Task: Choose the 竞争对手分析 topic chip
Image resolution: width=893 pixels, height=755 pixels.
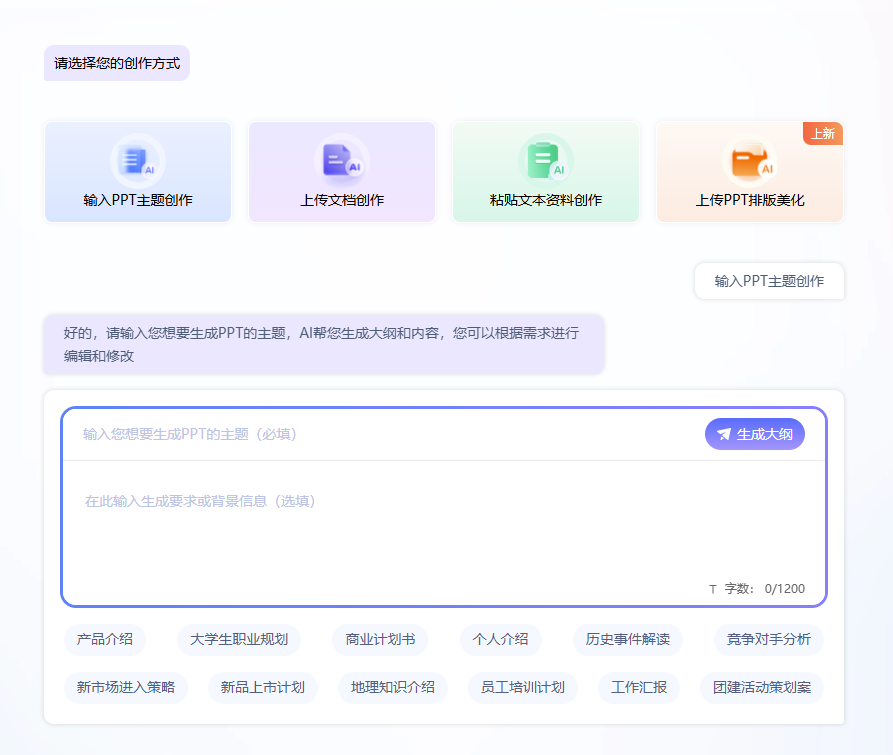Action: coord(768,639)
